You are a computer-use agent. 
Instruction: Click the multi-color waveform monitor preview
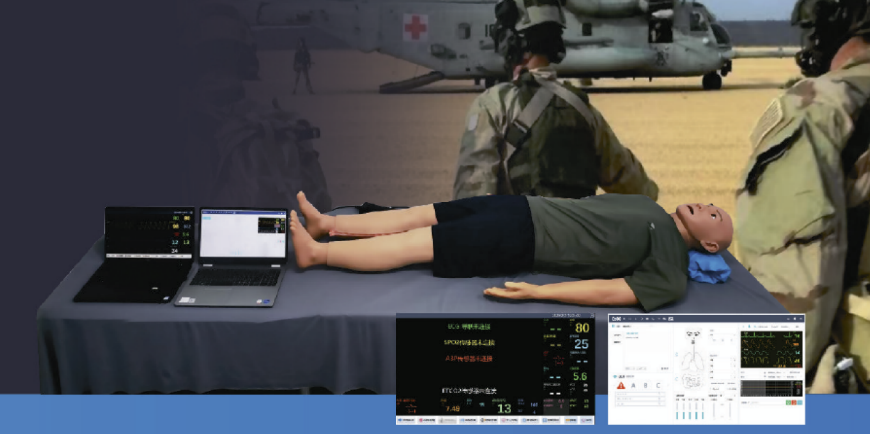coord(769,350)
